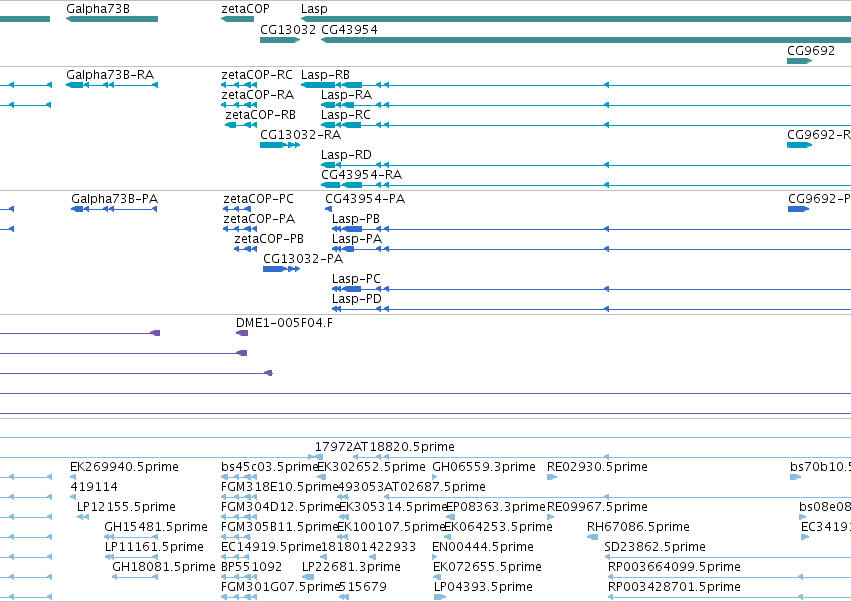Select the CG13032-RA transcript label
This screenshot has height=602, width=851.
(x=301, y=135)
